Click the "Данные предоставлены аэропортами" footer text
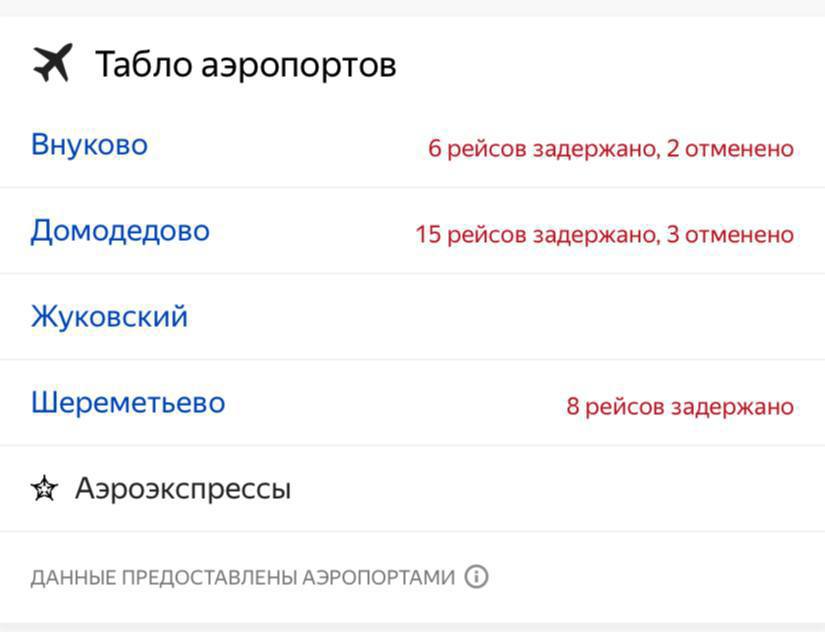 point(242,578)
